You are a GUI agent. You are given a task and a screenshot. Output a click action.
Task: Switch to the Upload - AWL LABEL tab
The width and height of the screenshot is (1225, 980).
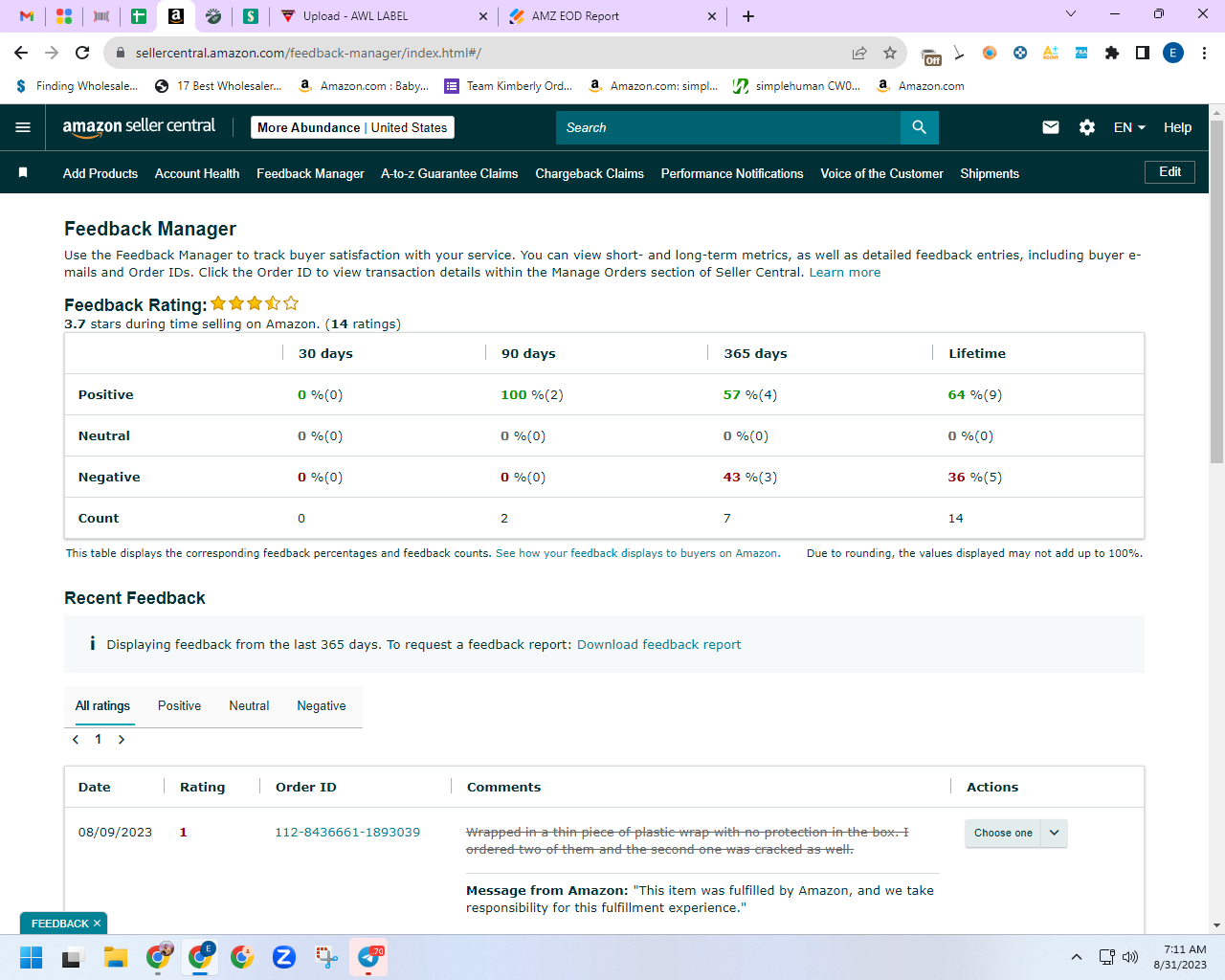[x=382, y=16]
